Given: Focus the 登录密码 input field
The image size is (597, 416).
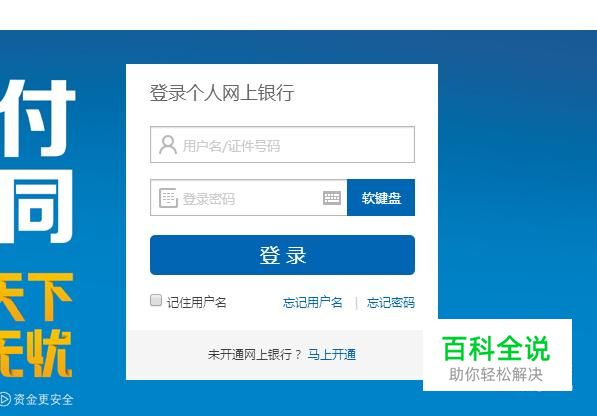Looking at the screenshot, I should point(249,198).
